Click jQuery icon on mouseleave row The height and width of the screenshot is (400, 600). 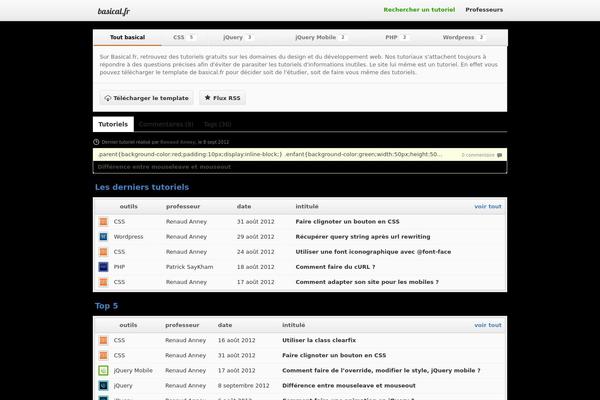click(x=103, y=385)
